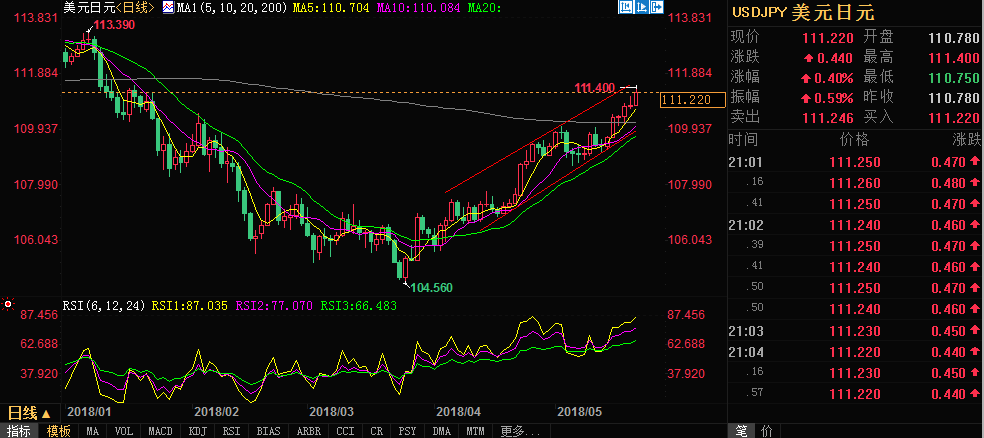Click the chart axis rewind icon

pyautogui.click(x=626, y=7)
